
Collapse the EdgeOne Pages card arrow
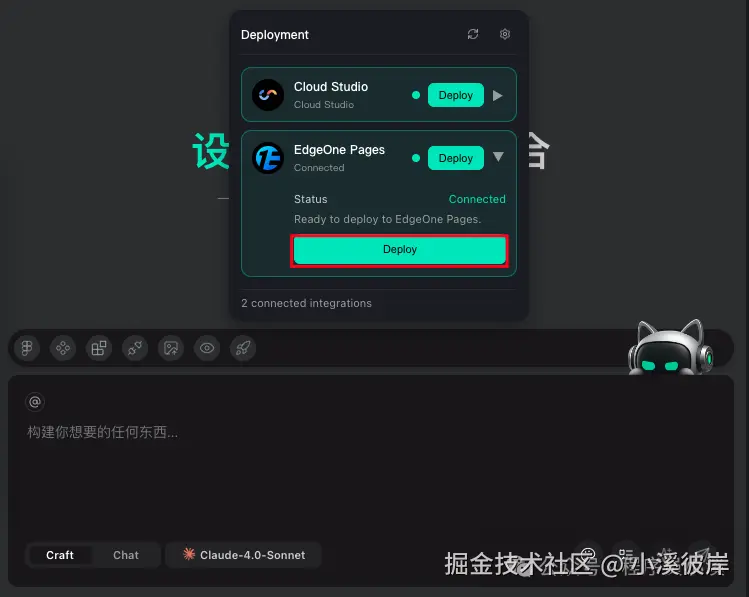(x=498, y=157)
